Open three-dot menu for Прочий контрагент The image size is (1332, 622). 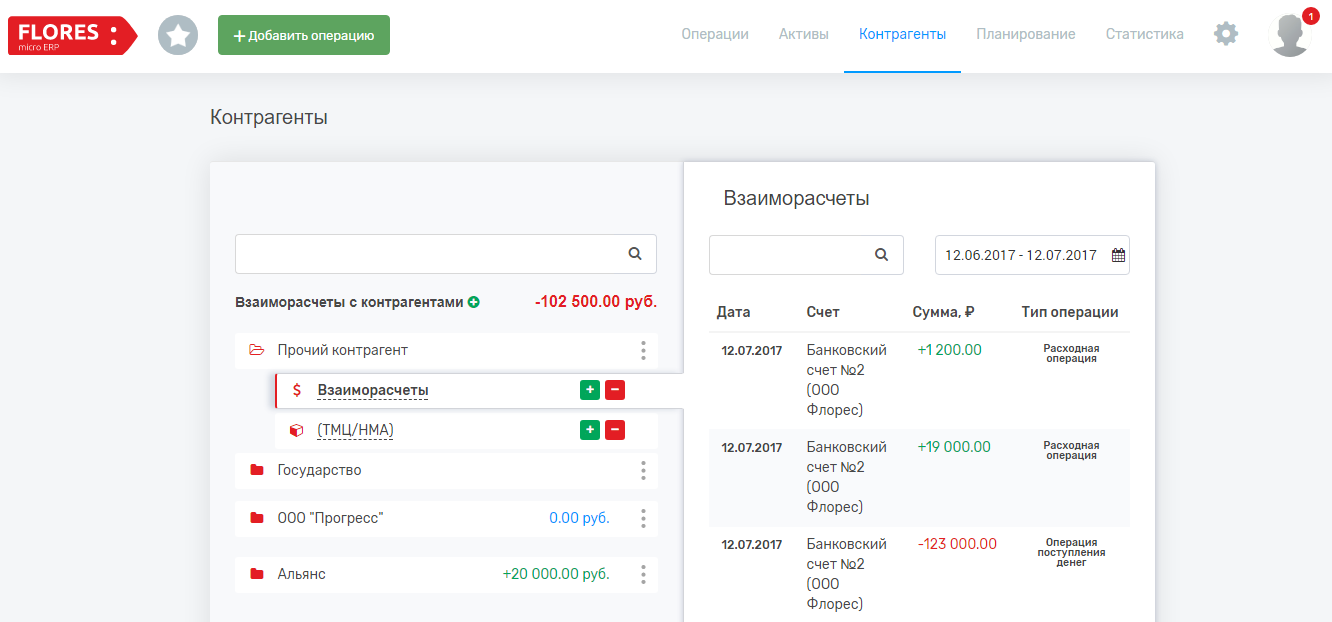click(643, 350)
